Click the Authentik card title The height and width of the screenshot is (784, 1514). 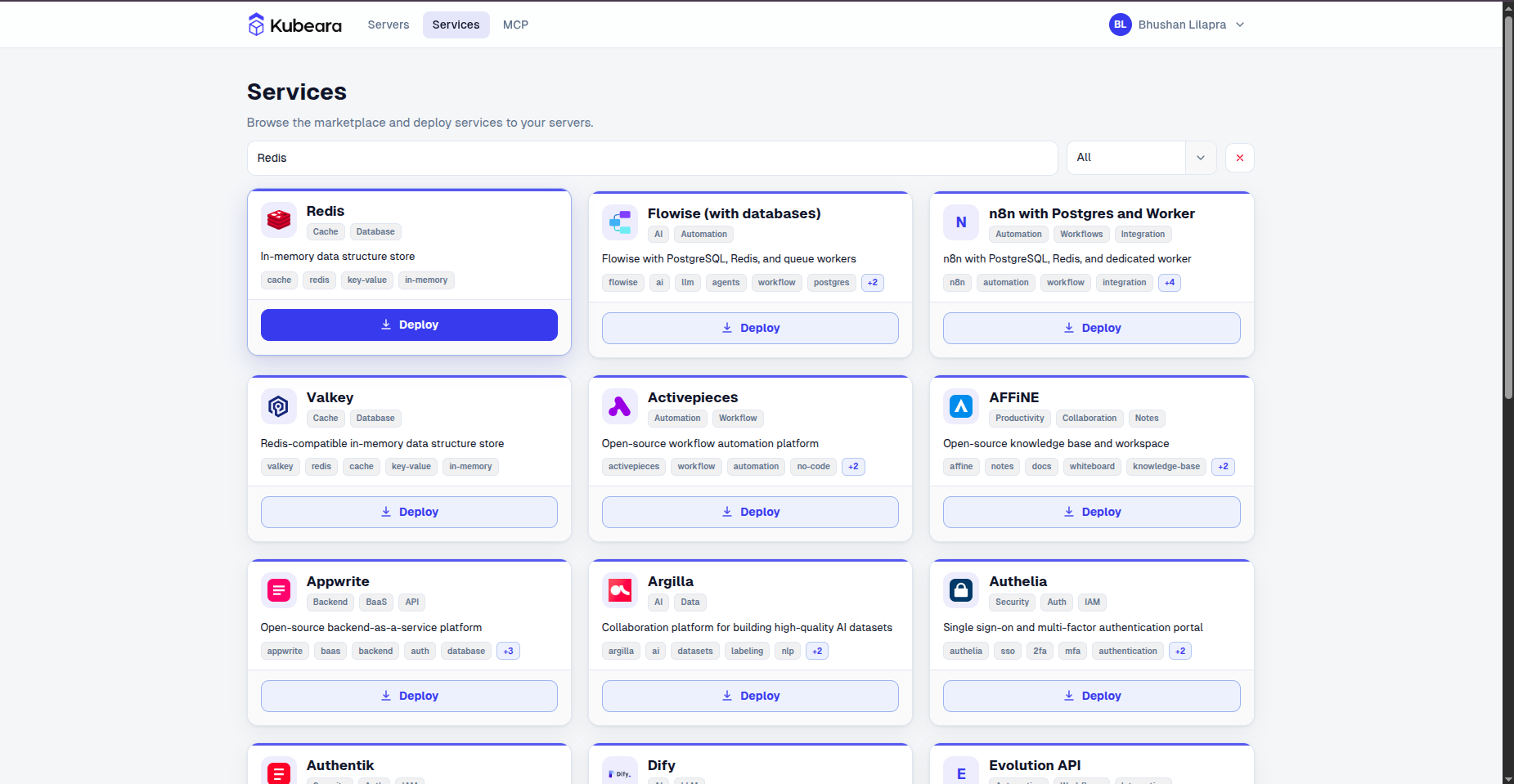(x=340, y=765)
